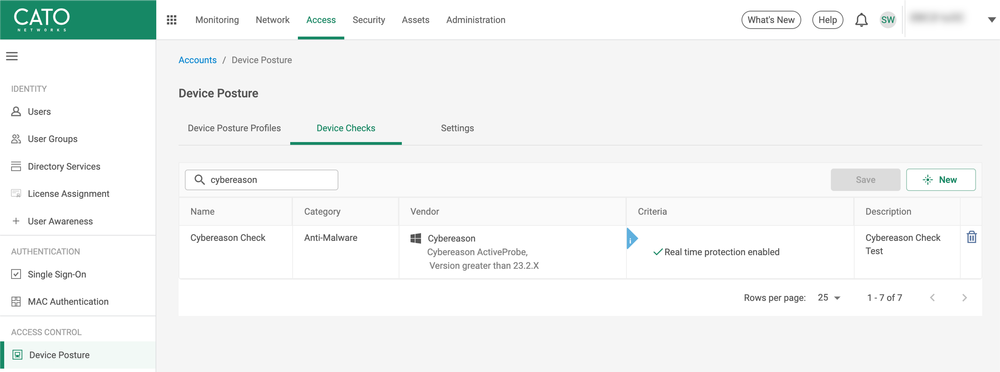Click the Category column header
Image resolution: width=1000 pixels, height=372 pixels.
pos(322,212)
